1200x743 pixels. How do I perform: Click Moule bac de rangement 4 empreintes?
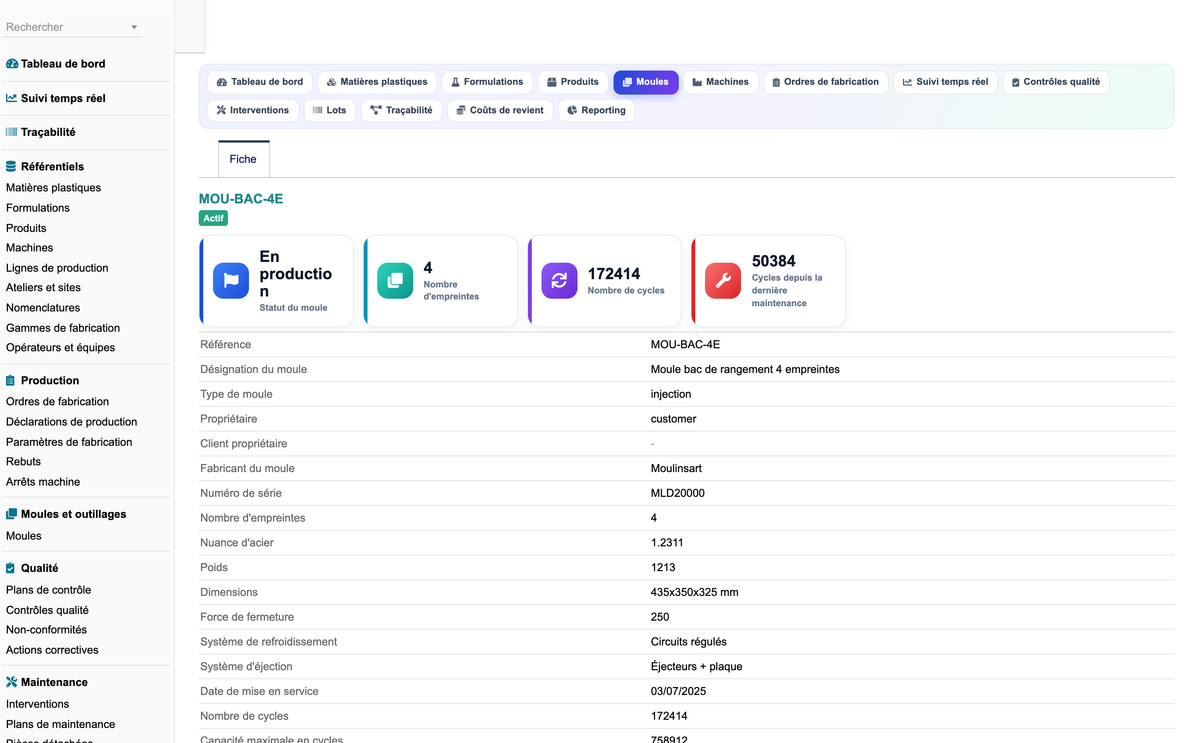coord(745,369)
